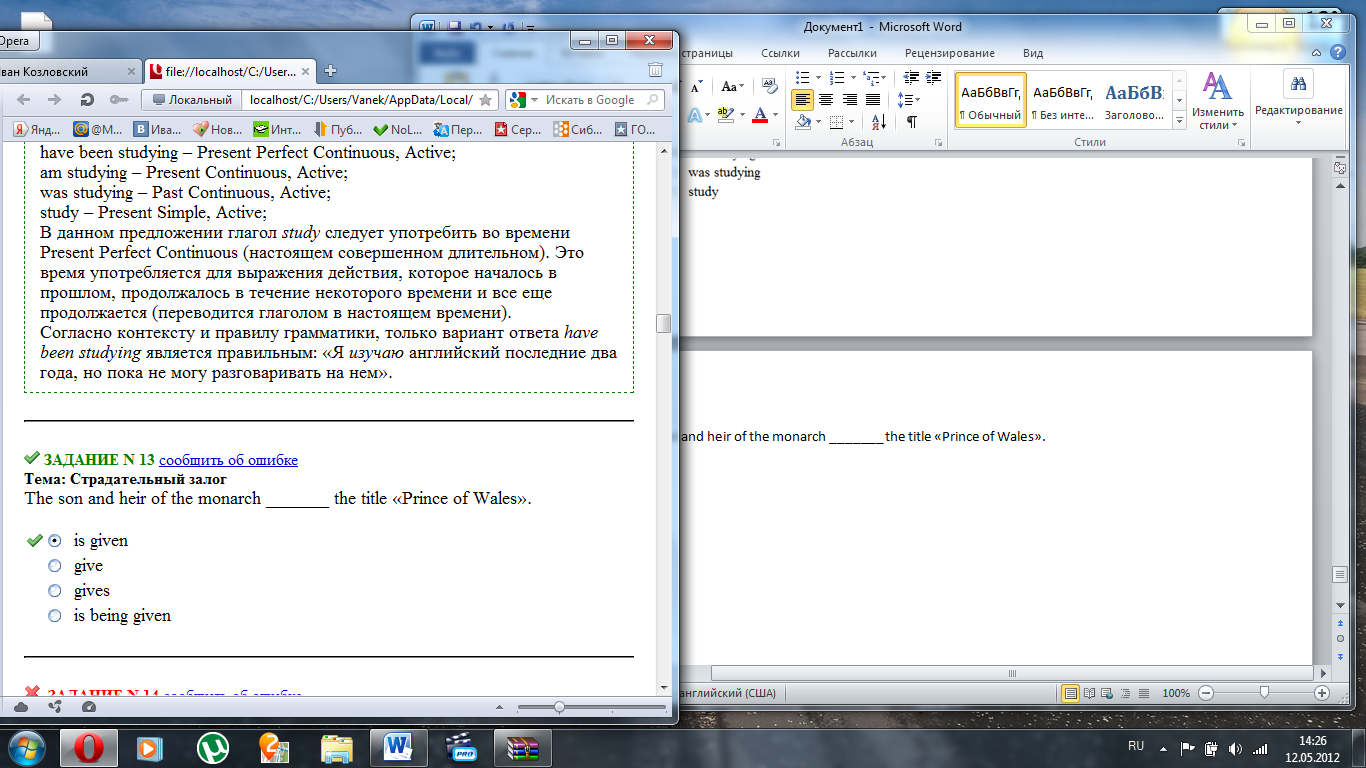Image resolution: width=1366 pixels, height=768 pixels.
Task: Open new Opera tab with plus button
Action: click(x=331, y=71)
